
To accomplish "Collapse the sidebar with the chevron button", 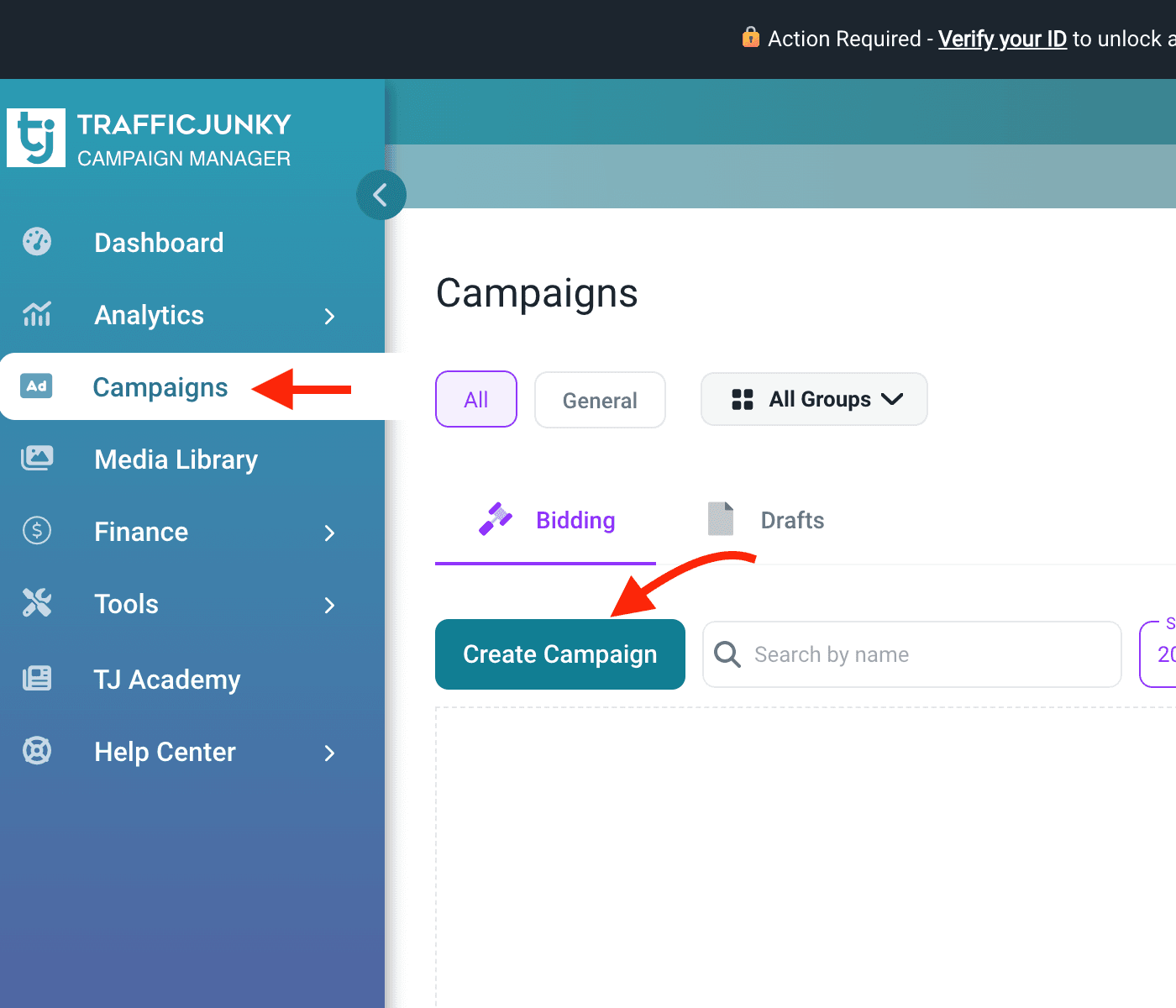I will (x=381, y=195).
